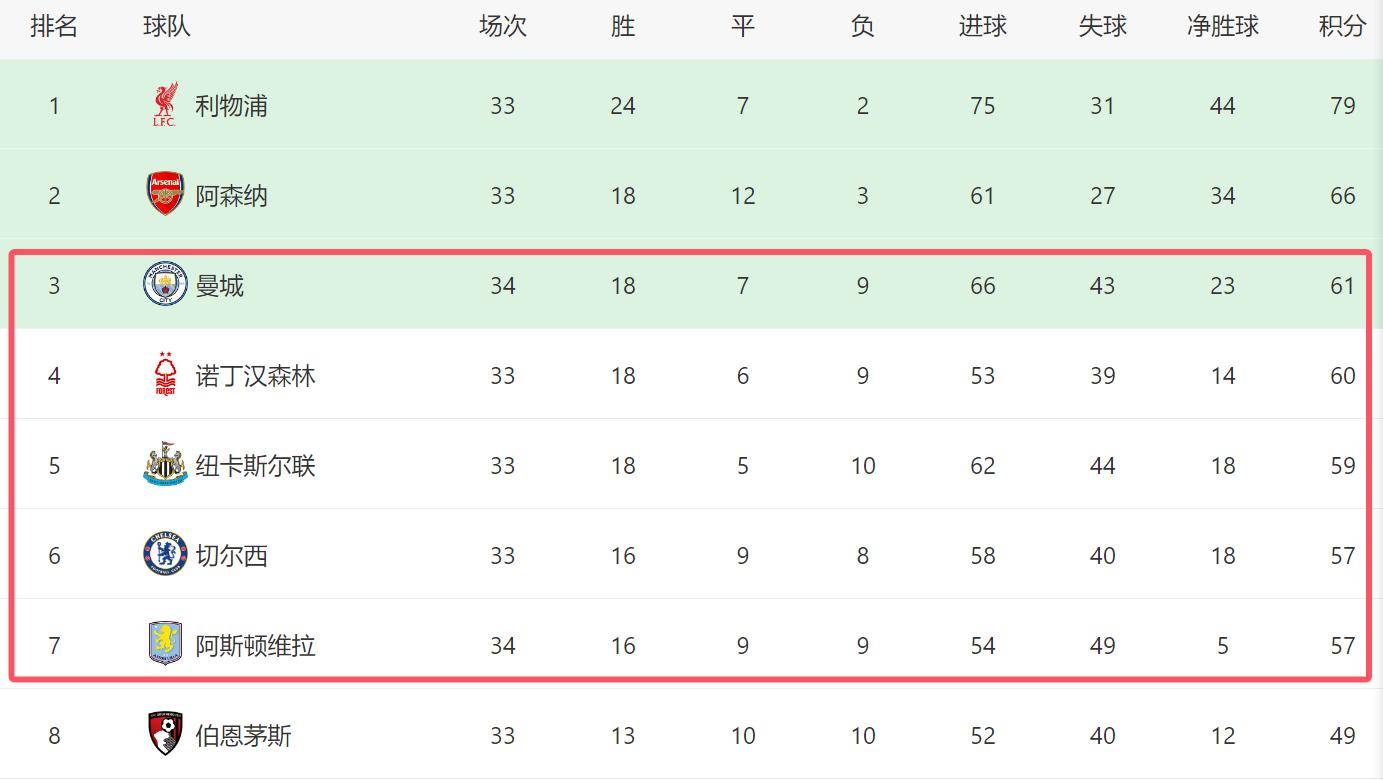1383x780 pixels.
Task: Sort by the 净胜球 column header
Action: point(1222,26)
